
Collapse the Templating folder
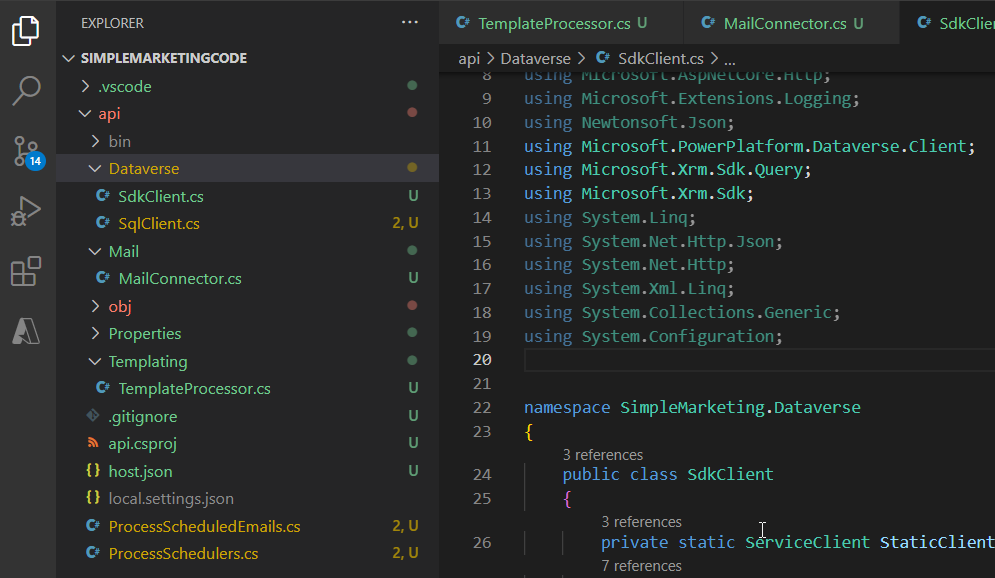[95, 362]
